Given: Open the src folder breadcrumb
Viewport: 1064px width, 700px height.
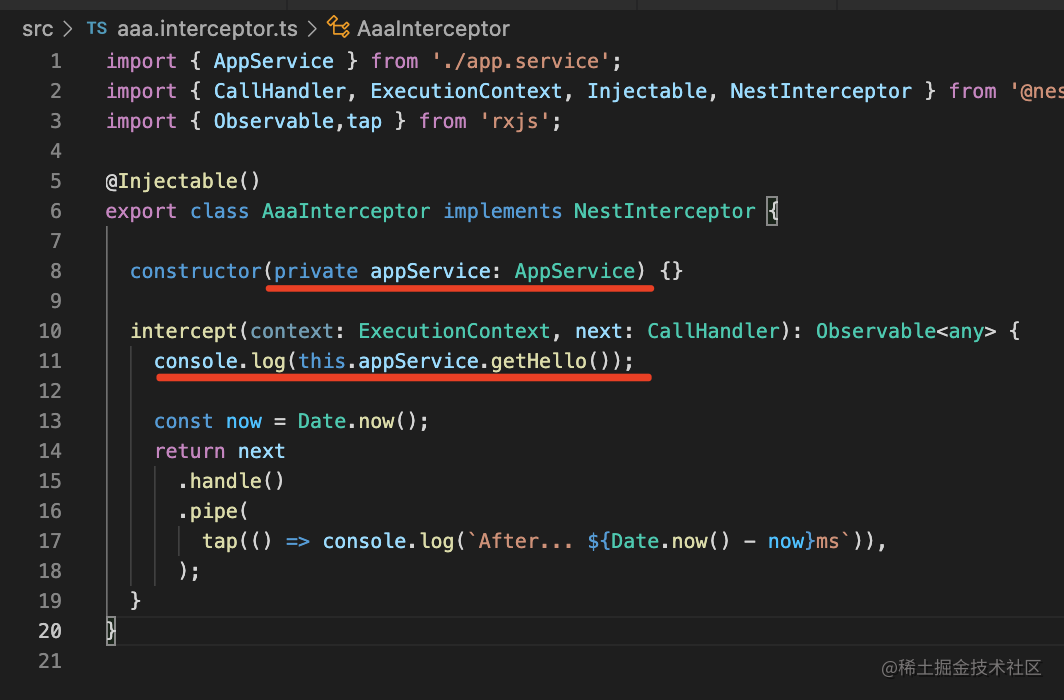Looking at the screenshot, I should tap(37, 29).
